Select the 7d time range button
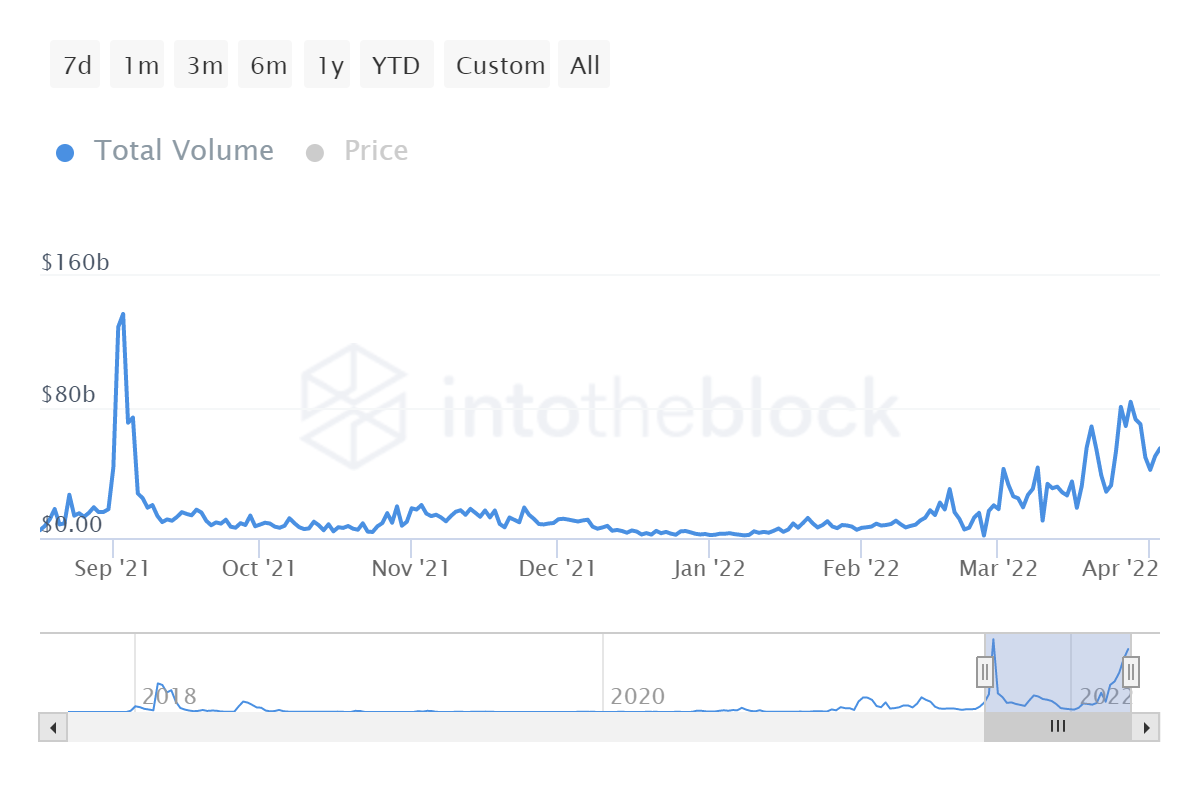 pos(76,65)
